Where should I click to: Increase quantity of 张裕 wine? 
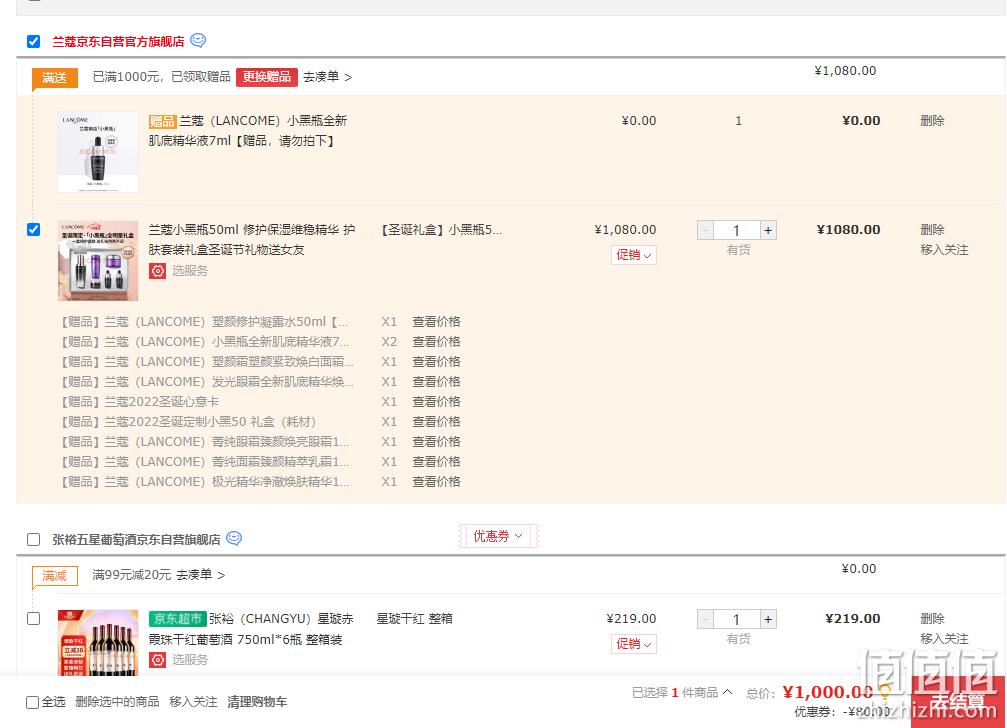pyautogui.click(x=768, y=620)
